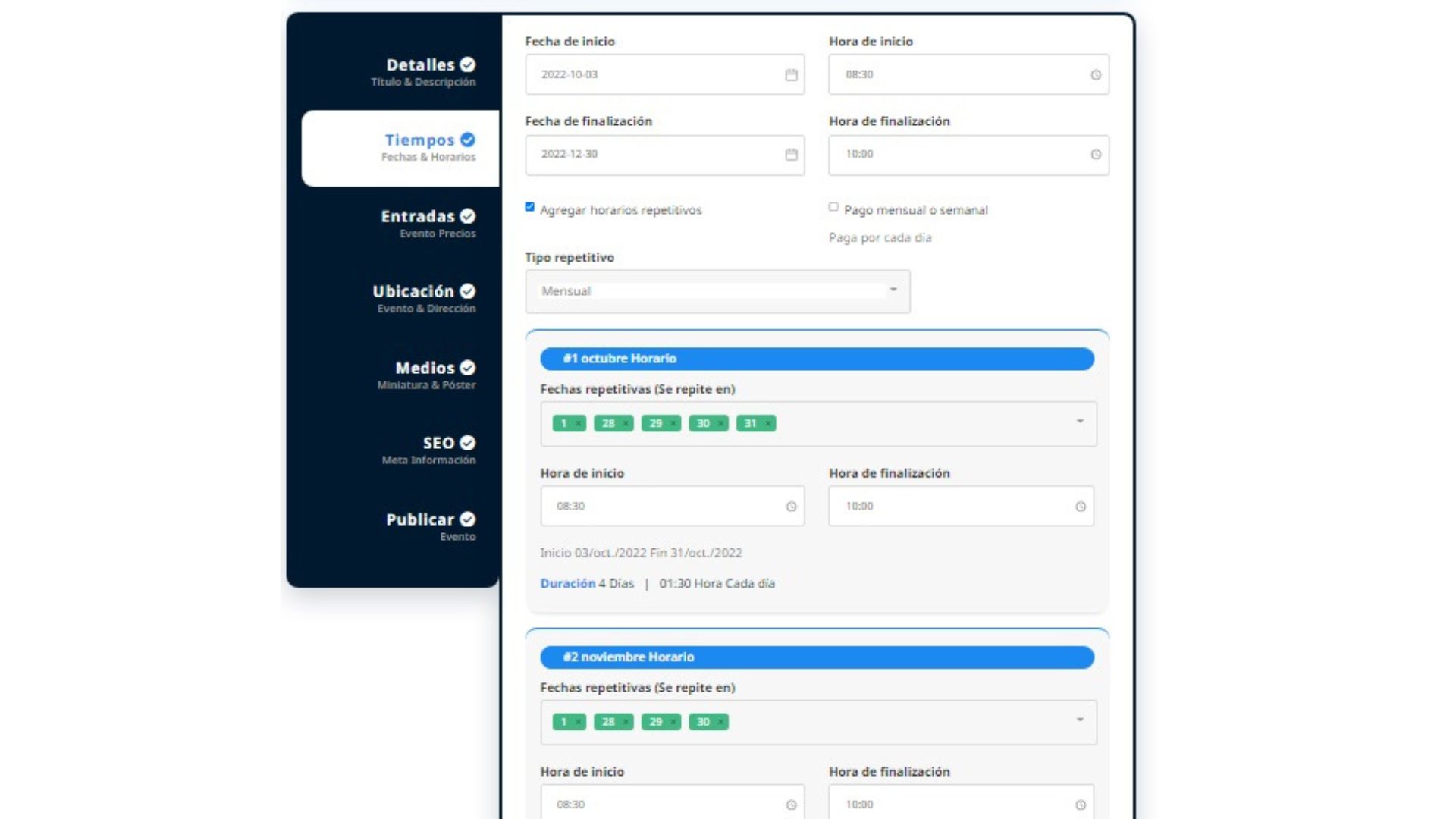This screenshot has width=1456, height=819.
Task: Click the #2 noviembre Horario header bar
Action: coord(817,657)
